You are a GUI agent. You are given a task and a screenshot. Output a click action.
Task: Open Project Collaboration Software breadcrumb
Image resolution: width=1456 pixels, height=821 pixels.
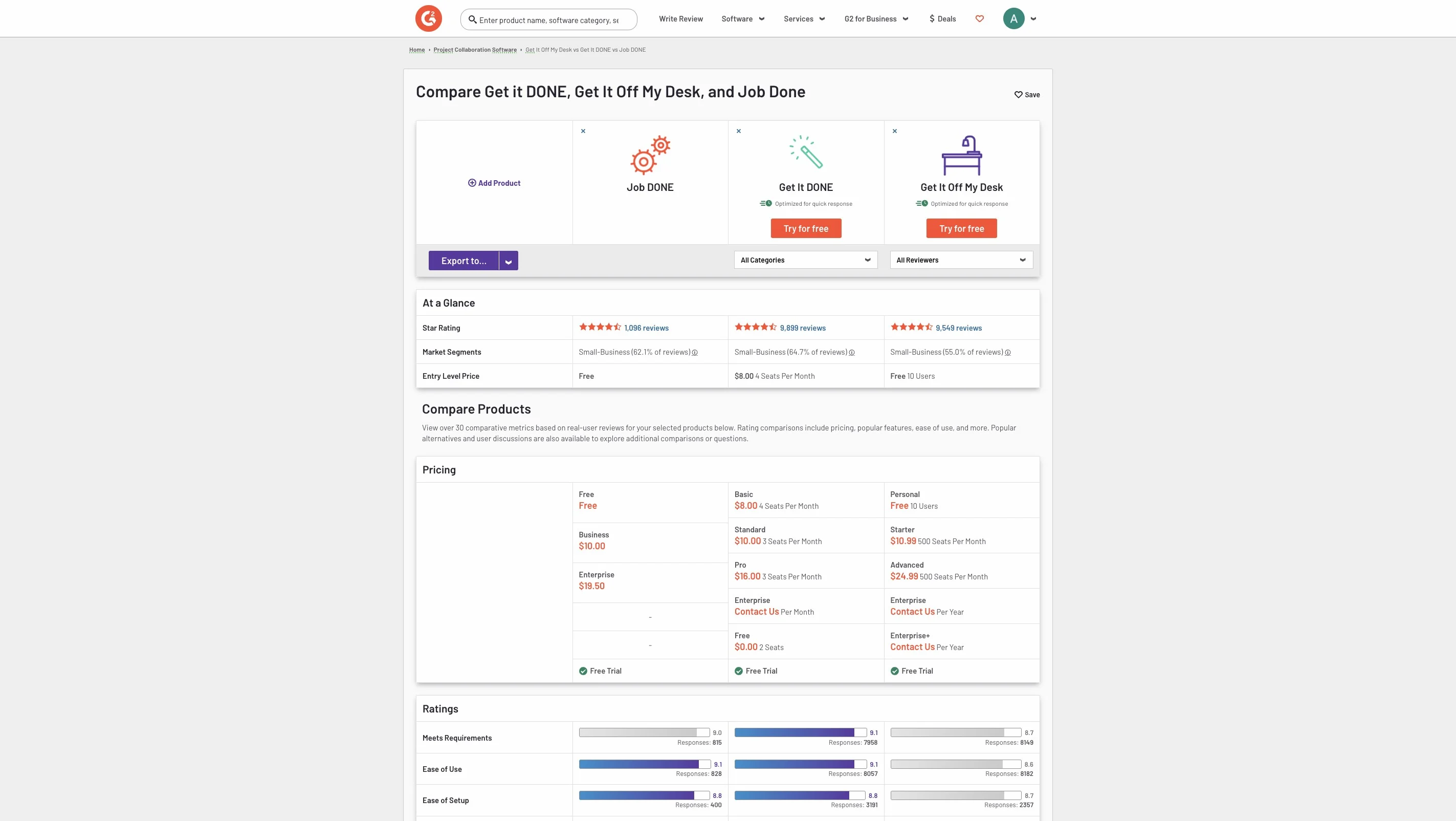click(475, 50)
